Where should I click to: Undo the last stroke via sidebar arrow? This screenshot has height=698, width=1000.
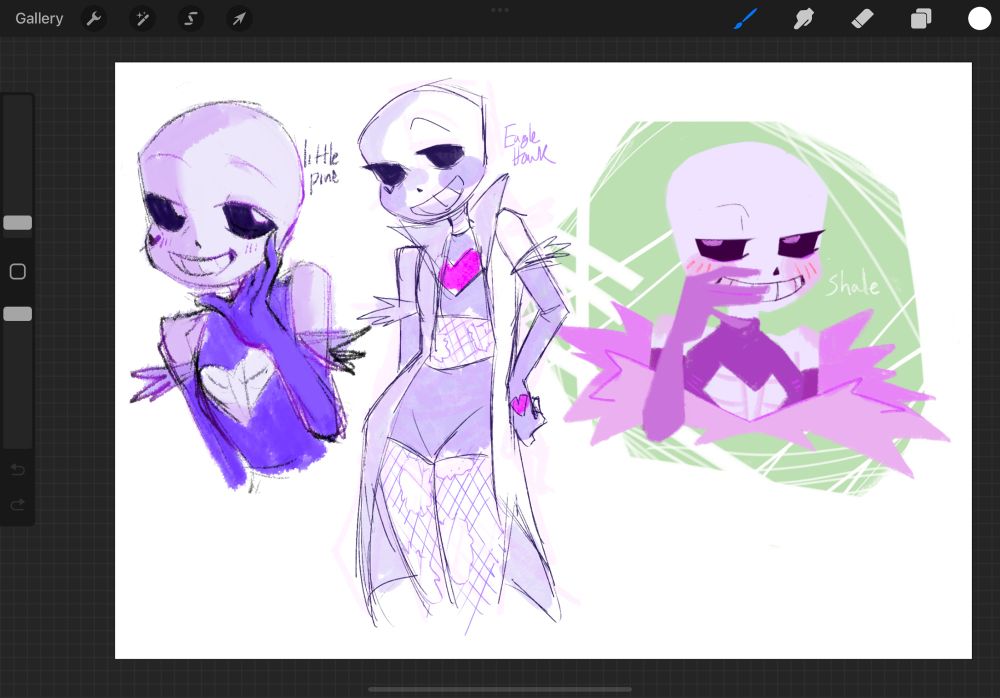pyautogui.click(x=18, y=470)
